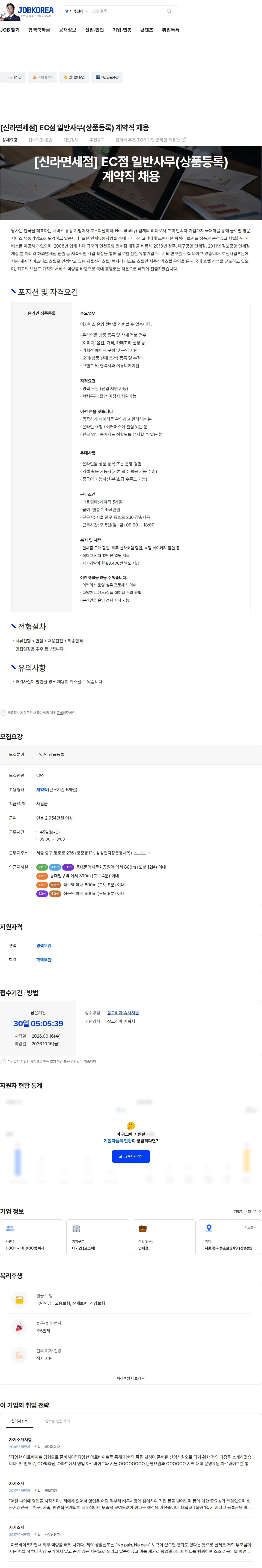Click the 임직원 할인 benefit tag
262x1568 pixels.
click(x=74, y=77)
